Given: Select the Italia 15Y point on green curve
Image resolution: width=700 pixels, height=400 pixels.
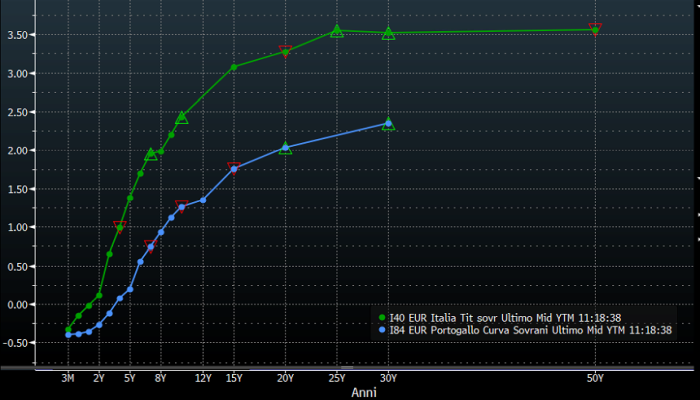Looking at the screenshot, I should [233, 67].
